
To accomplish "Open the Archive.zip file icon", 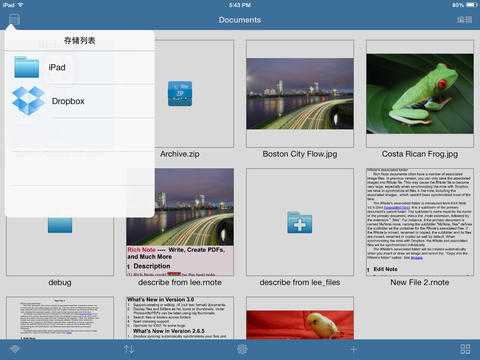I will 180,94.
